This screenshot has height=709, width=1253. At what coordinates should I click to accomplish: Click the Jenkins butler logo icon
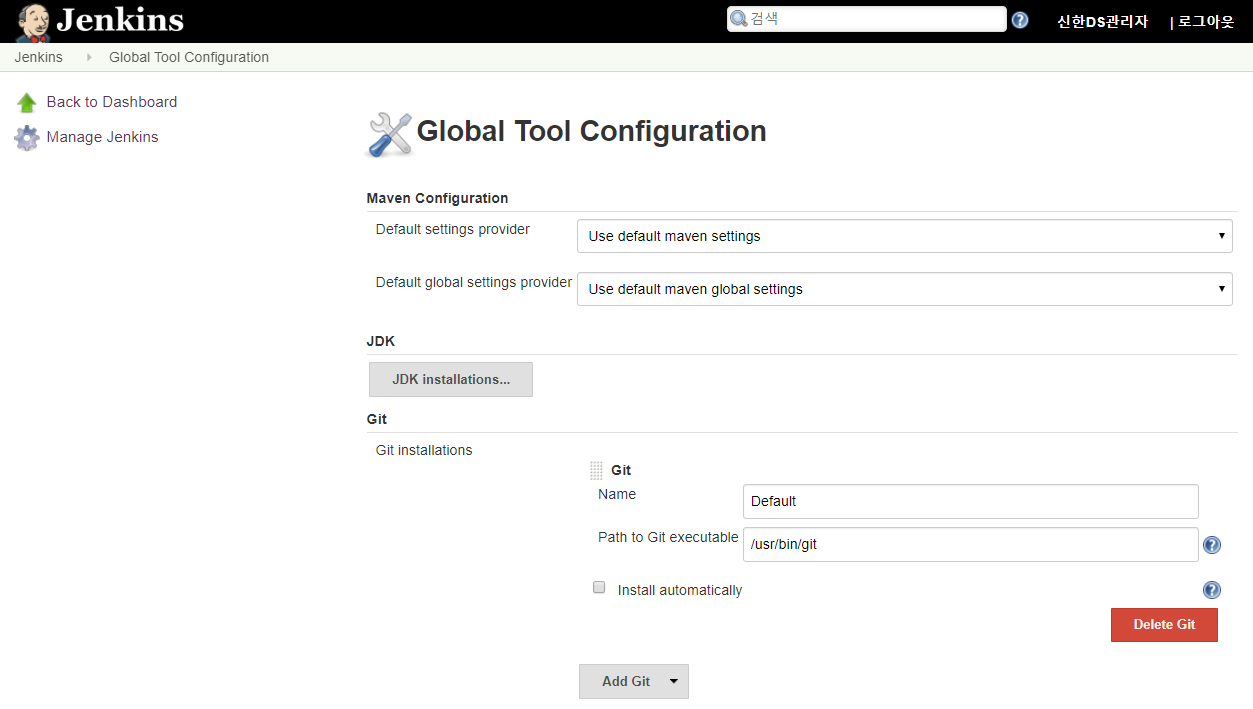click(33, 21)
